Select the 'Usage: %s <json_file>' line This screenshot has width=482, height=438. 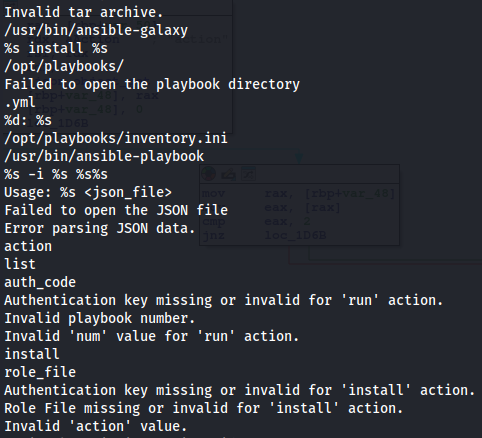pos(88,192)
